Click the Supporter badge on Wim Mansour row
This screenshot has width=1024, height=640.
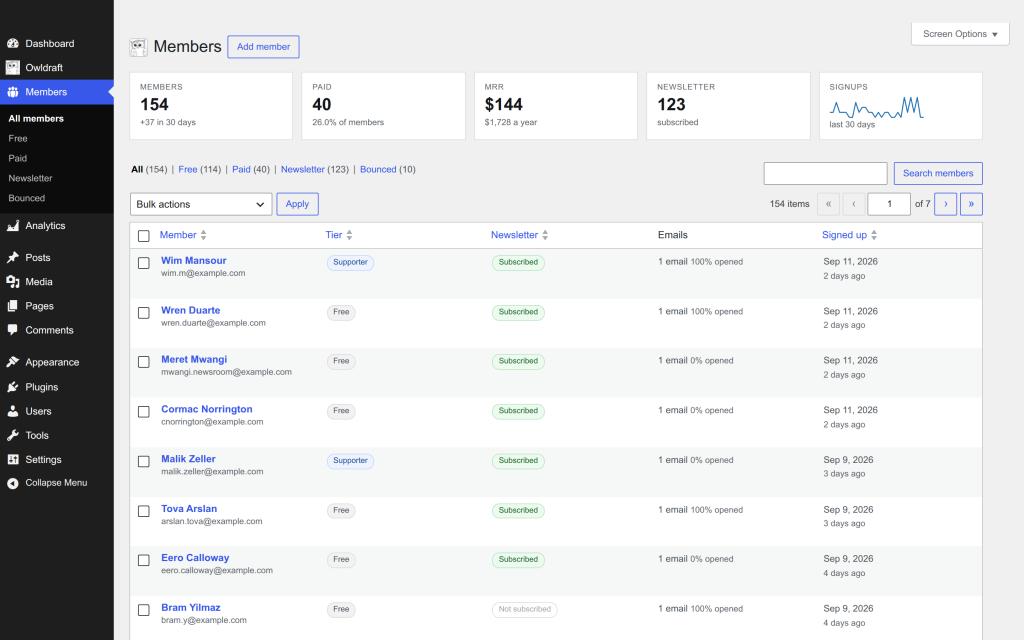(x=350, y=263)
